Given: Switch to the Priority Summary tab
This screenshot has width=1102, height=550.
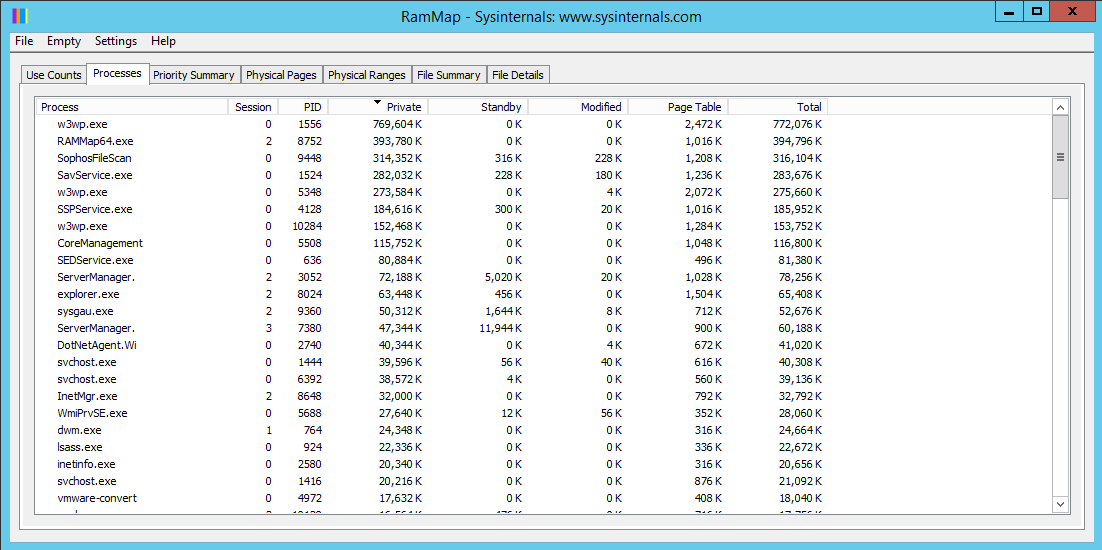Looking at the screenshot, I should coord(194,75).
